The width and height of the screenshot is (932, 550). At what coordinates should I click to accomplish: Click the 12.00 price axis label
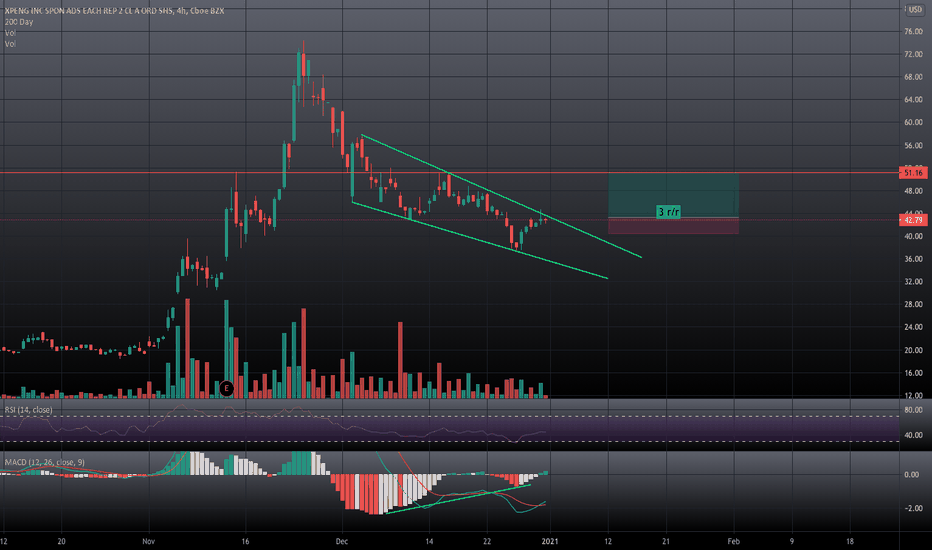[x=913, y=395]
